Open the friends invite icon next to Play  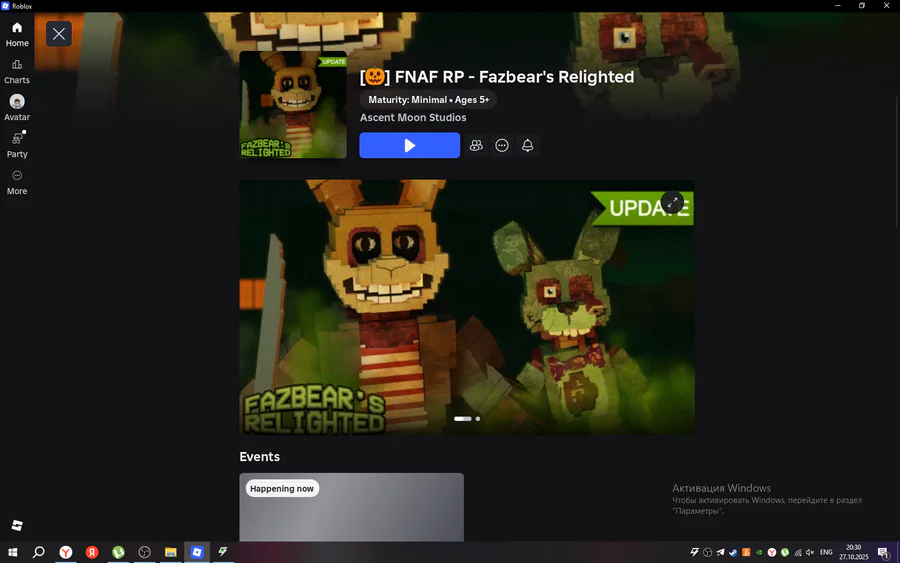[476, 145]
